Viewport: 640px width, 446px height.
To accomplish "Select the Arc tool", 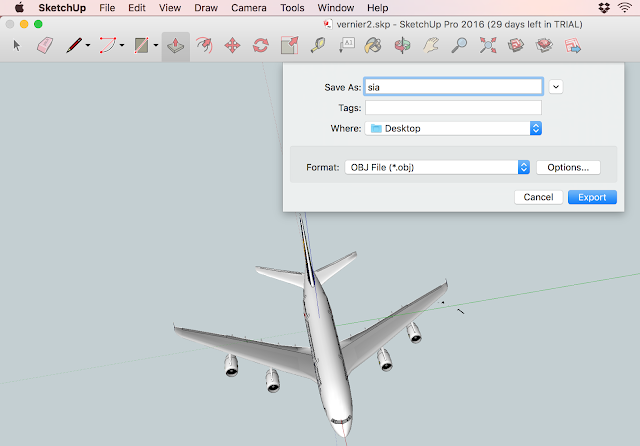I will tap(108, 45).
